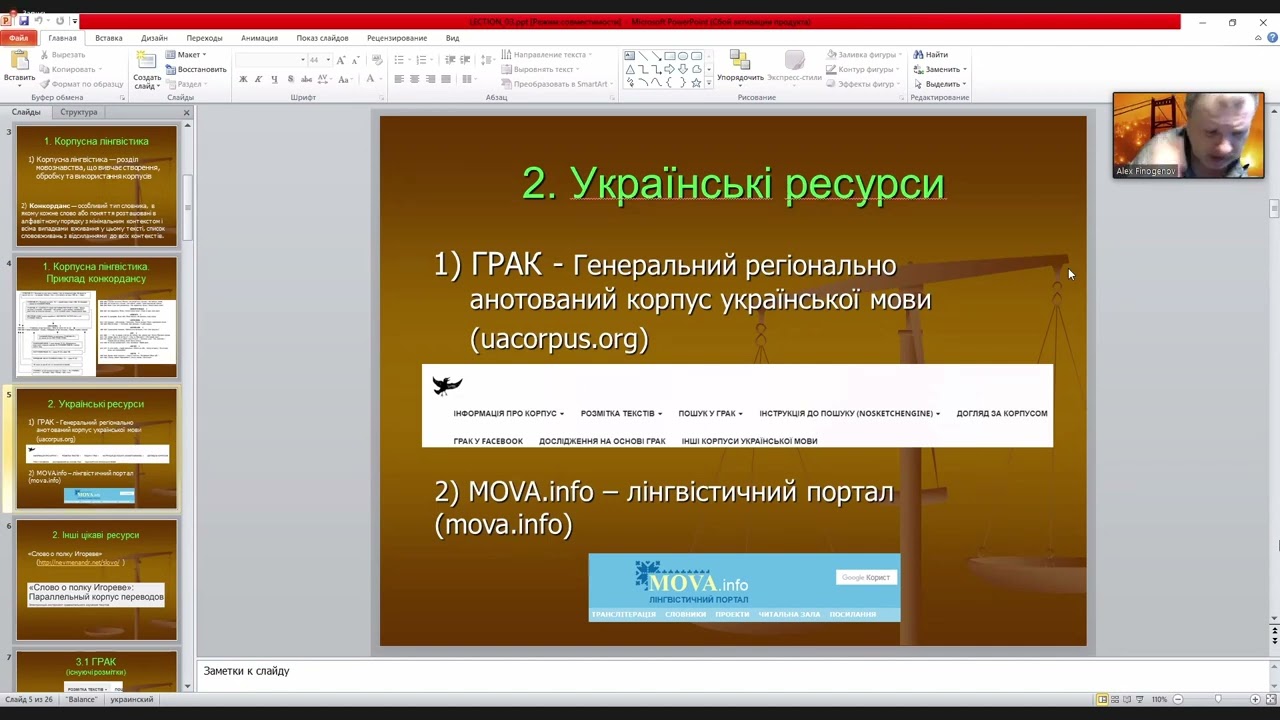Decrease the list indent level
Viewport: 1280px width, 720px height.
coord(450,60)
